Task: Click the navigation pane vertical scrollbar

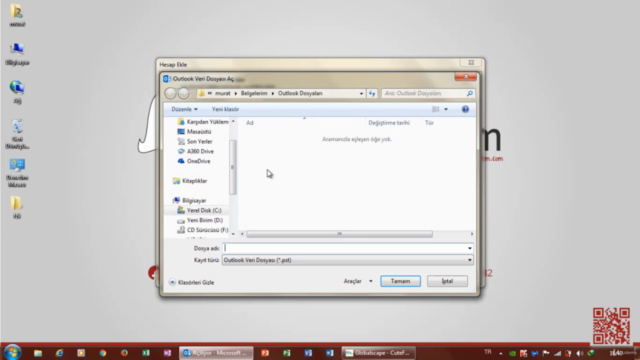Action: [x=233, y=167]
